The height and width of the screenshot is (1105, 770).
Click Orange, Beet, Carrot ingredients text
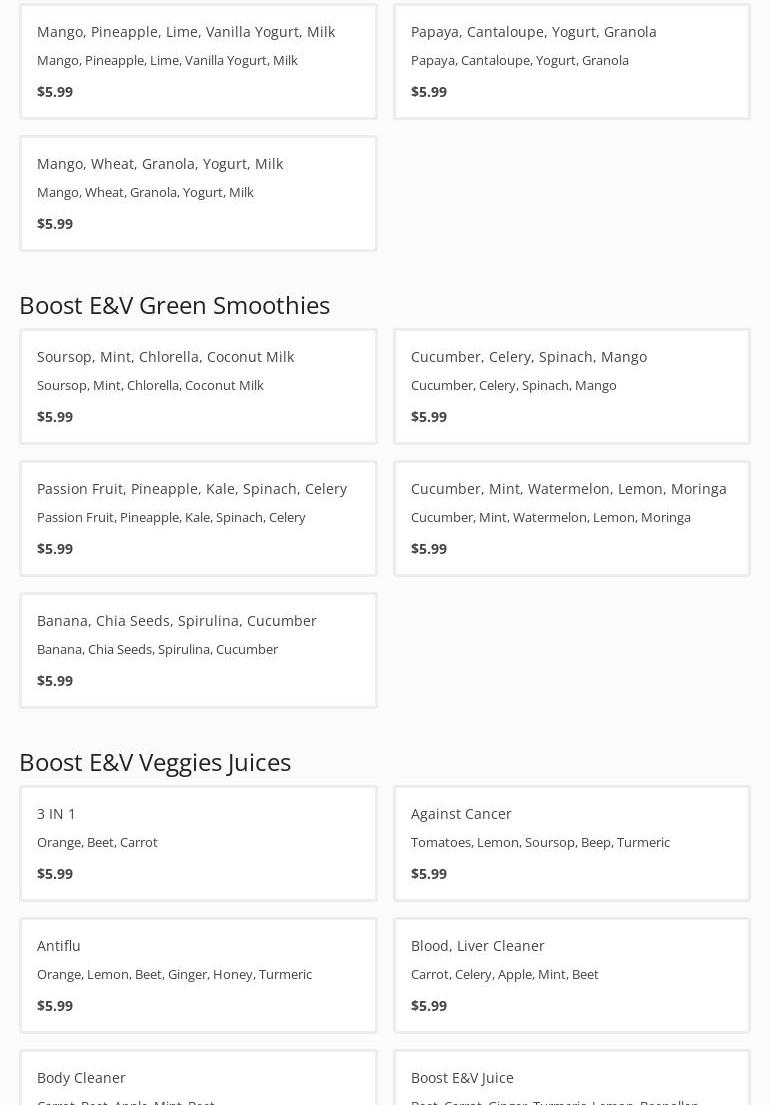[x=97, y=843]
